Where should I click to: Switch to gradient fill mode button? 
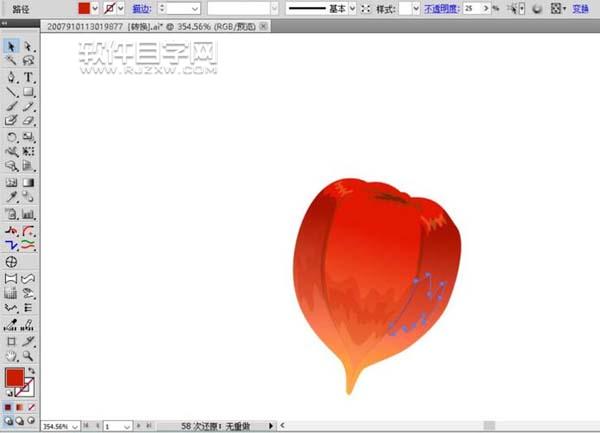pyautogui.click(x=20, y=407)
